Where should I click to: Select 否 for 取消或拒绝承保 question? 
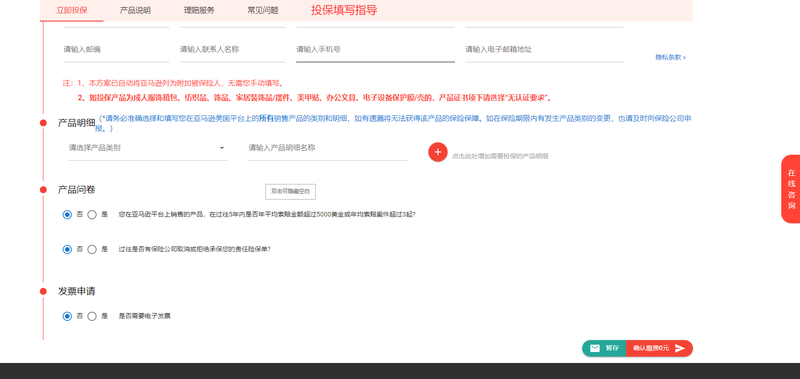click(67, 249)
